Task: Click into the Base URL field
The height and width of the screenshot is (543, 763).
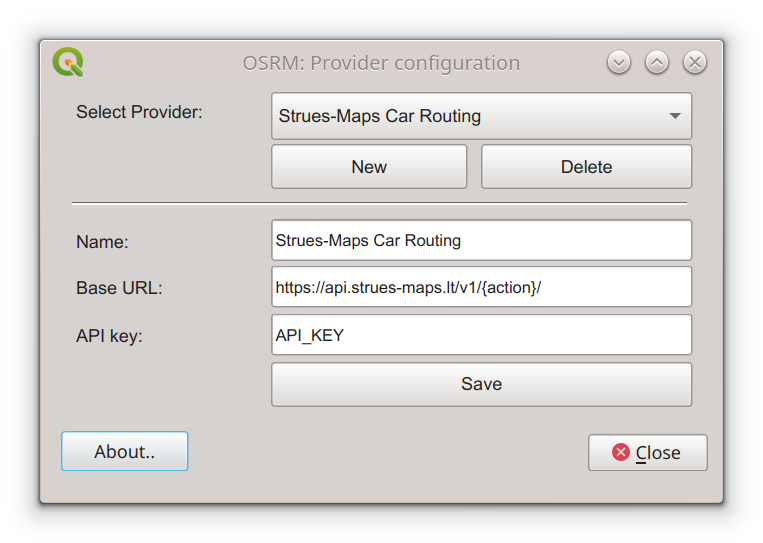Action: click(x=481, y=287)
